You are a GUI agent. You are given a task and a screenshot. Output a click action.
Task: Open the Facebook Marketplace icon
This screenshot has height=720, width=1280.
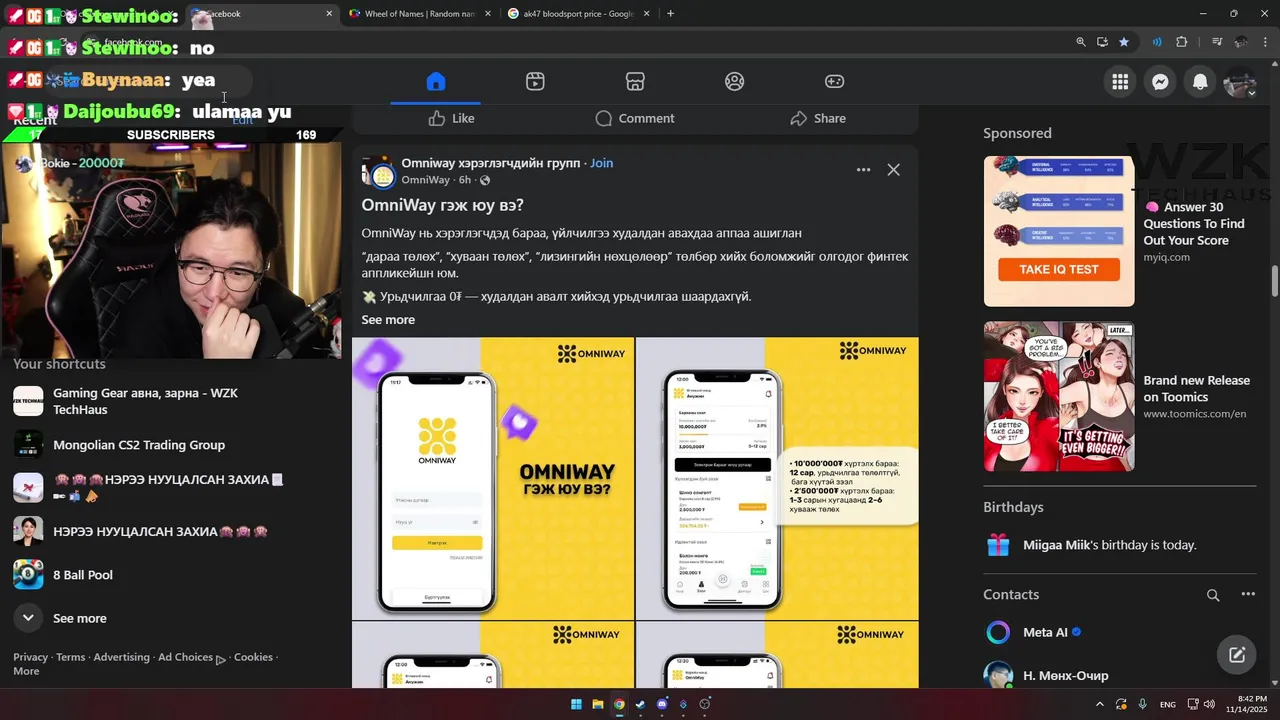[x=635, y=82]
